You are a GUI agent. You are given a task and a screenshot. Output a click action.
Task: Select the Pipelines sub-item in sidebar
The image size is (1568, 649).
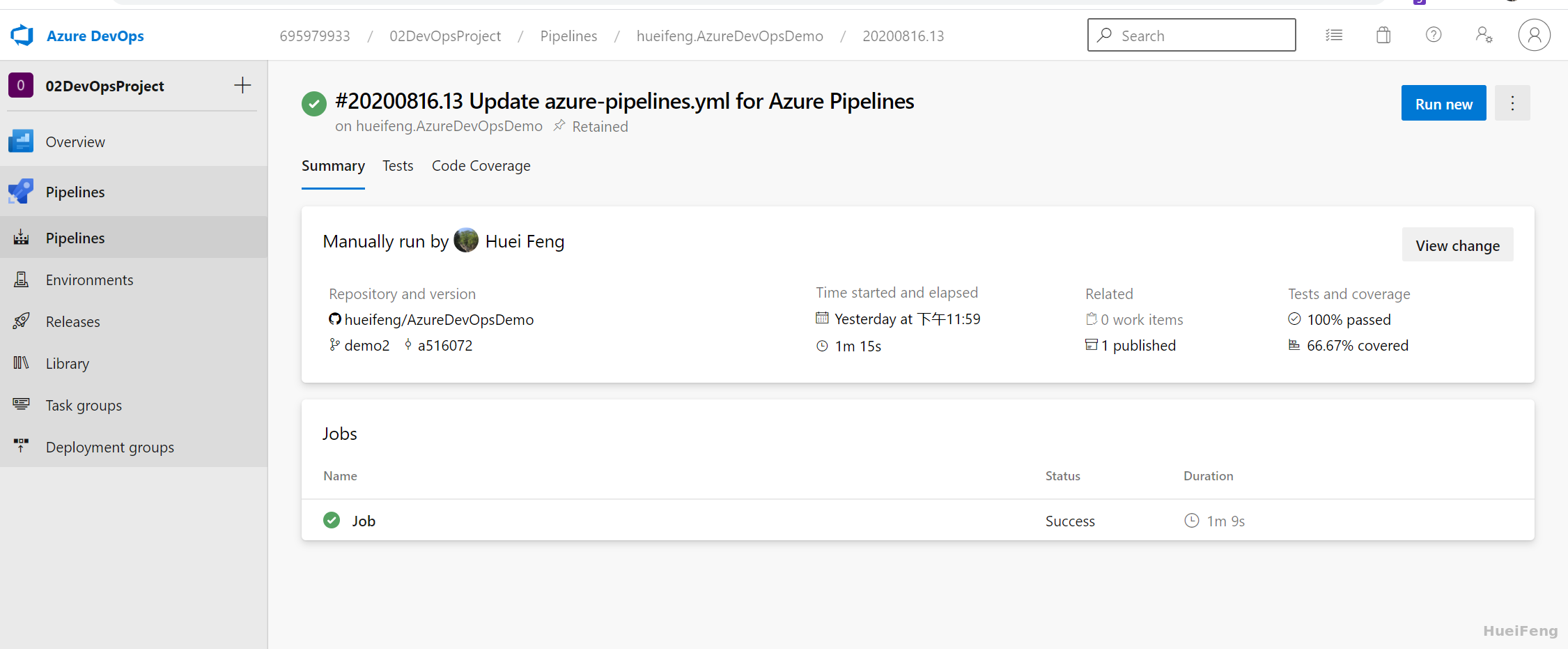tap(134, 238)
